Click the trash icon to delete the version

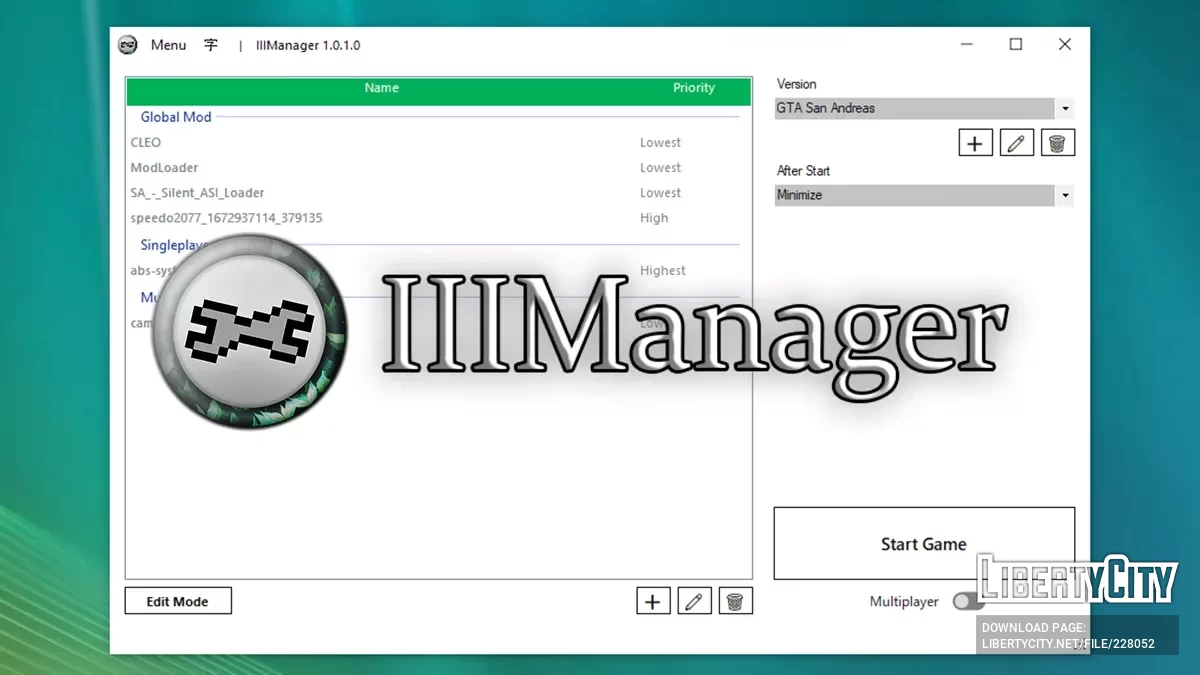[1057, 142]
